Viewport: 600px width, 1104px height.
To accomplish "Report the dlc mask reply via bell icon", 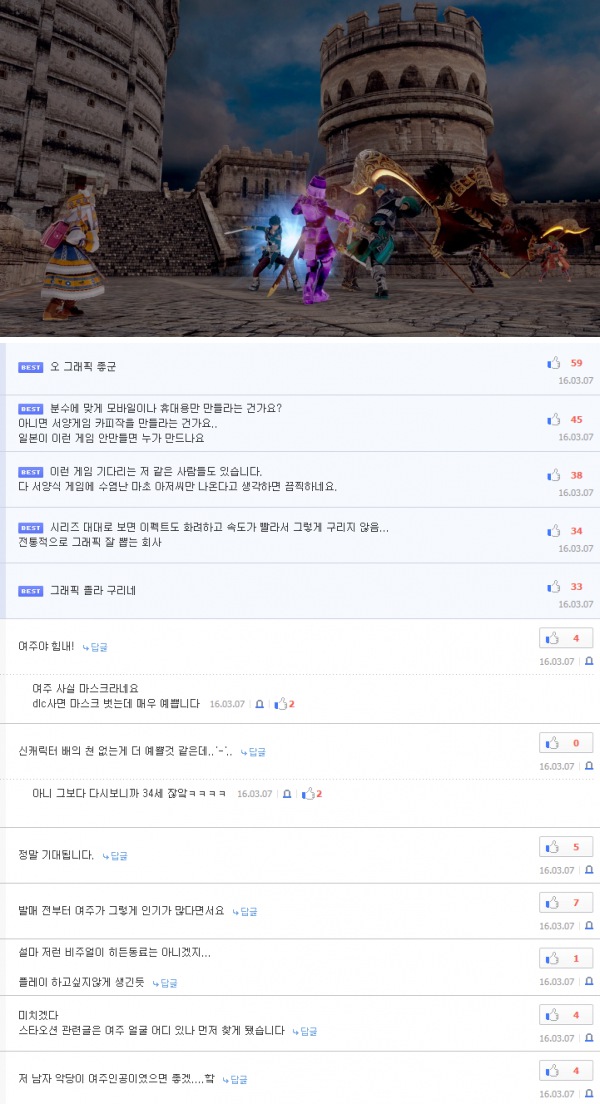I will (x=259, y=704).
